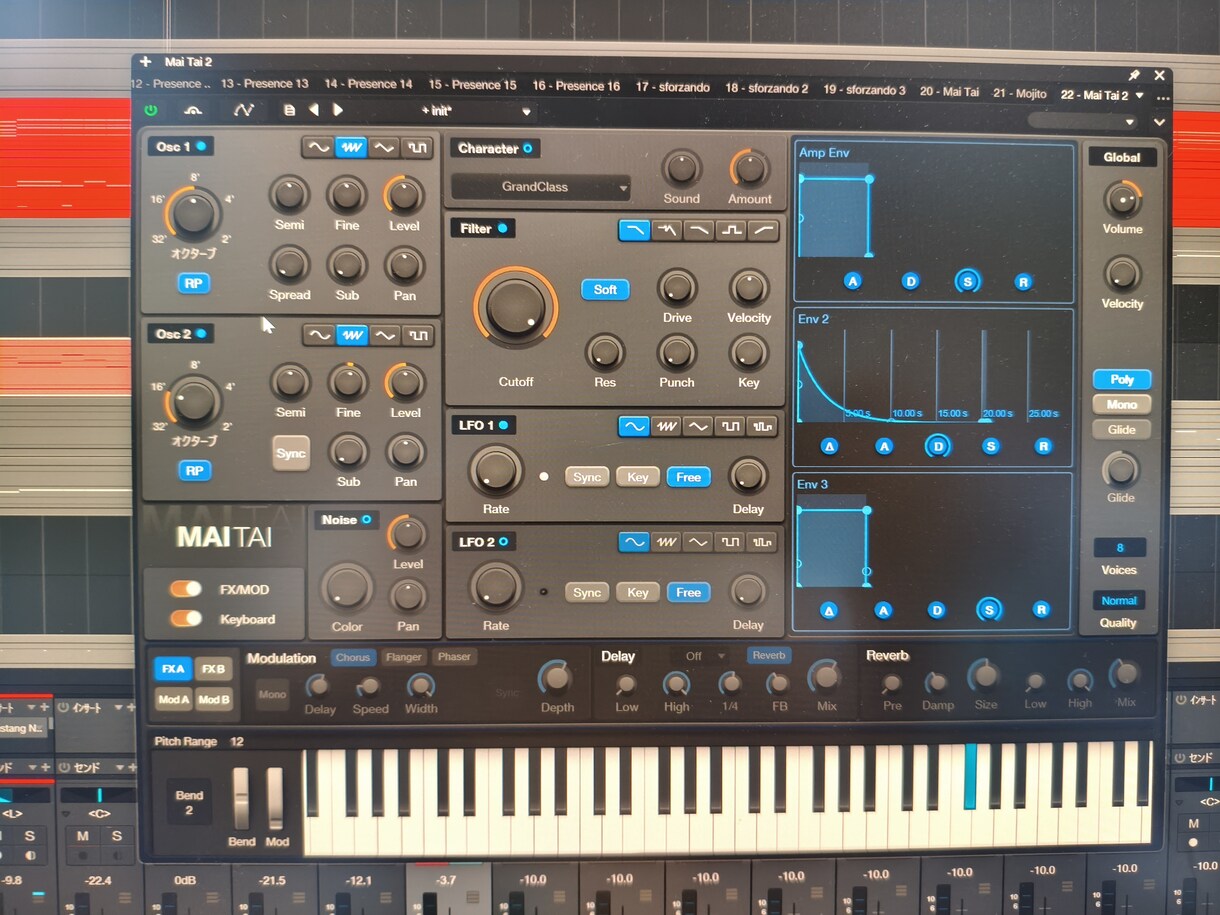Click the preset file icon

[289, 110]
